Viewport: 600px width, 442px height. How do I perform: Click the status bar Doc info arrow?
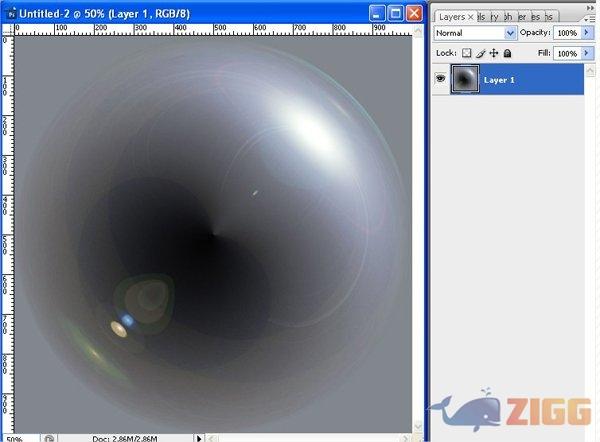pos(199,437)
